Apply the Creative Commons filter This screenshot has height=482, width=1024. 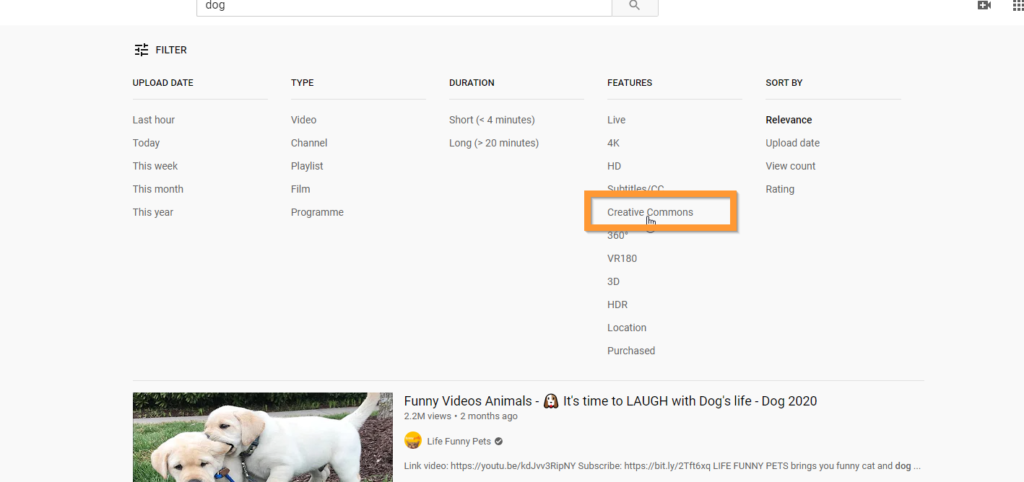650,212
